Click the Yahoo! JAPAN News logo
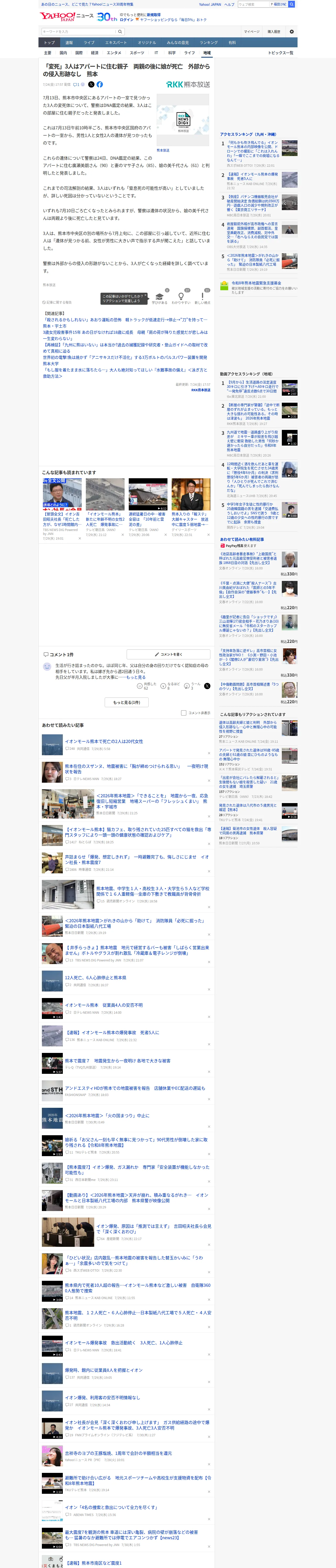 pyautogui.click(x=66, y=16)
